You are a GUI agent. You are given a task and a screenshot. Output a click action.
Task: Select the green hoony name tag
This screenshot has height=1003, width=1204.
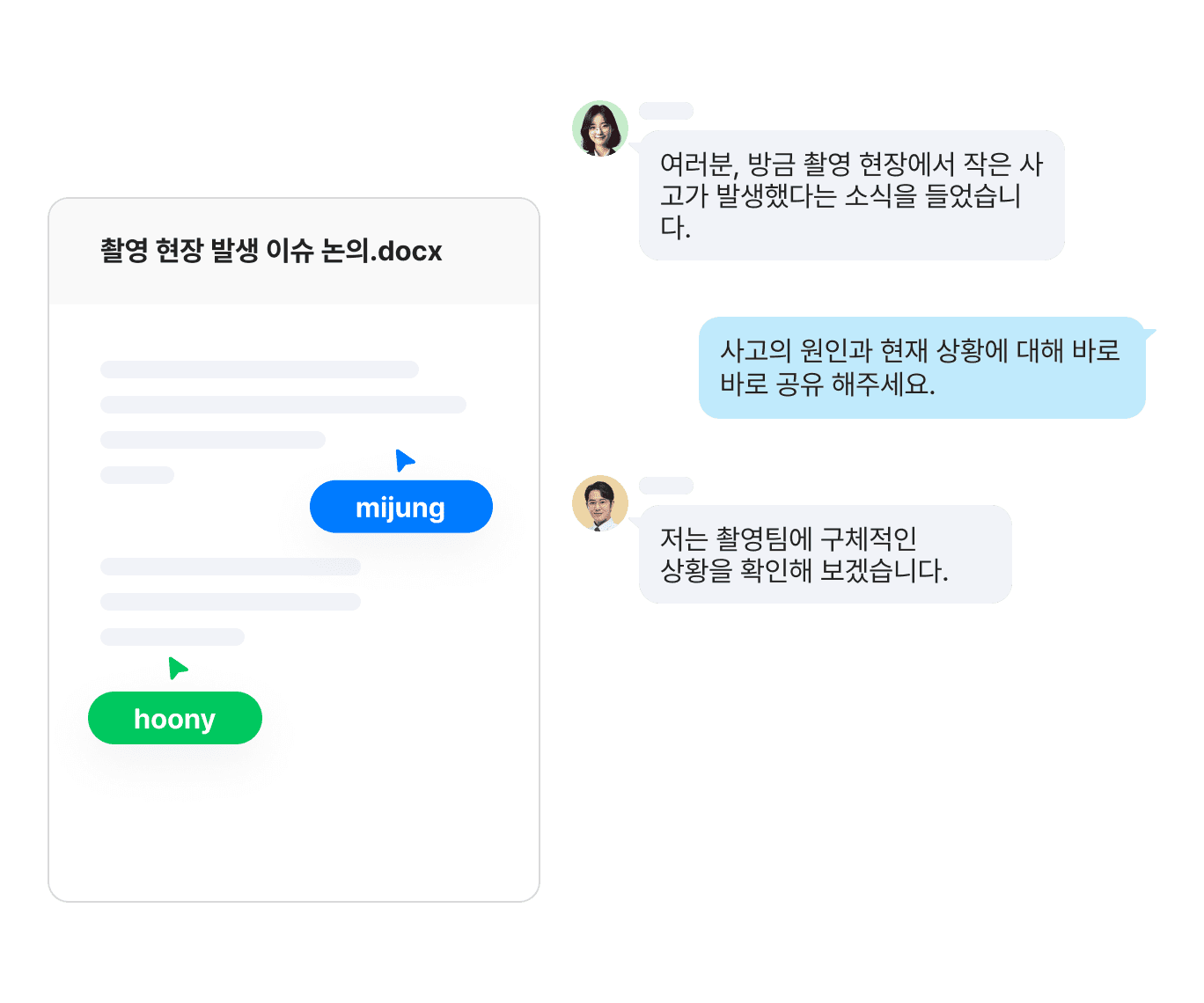[x=175, y=718]
